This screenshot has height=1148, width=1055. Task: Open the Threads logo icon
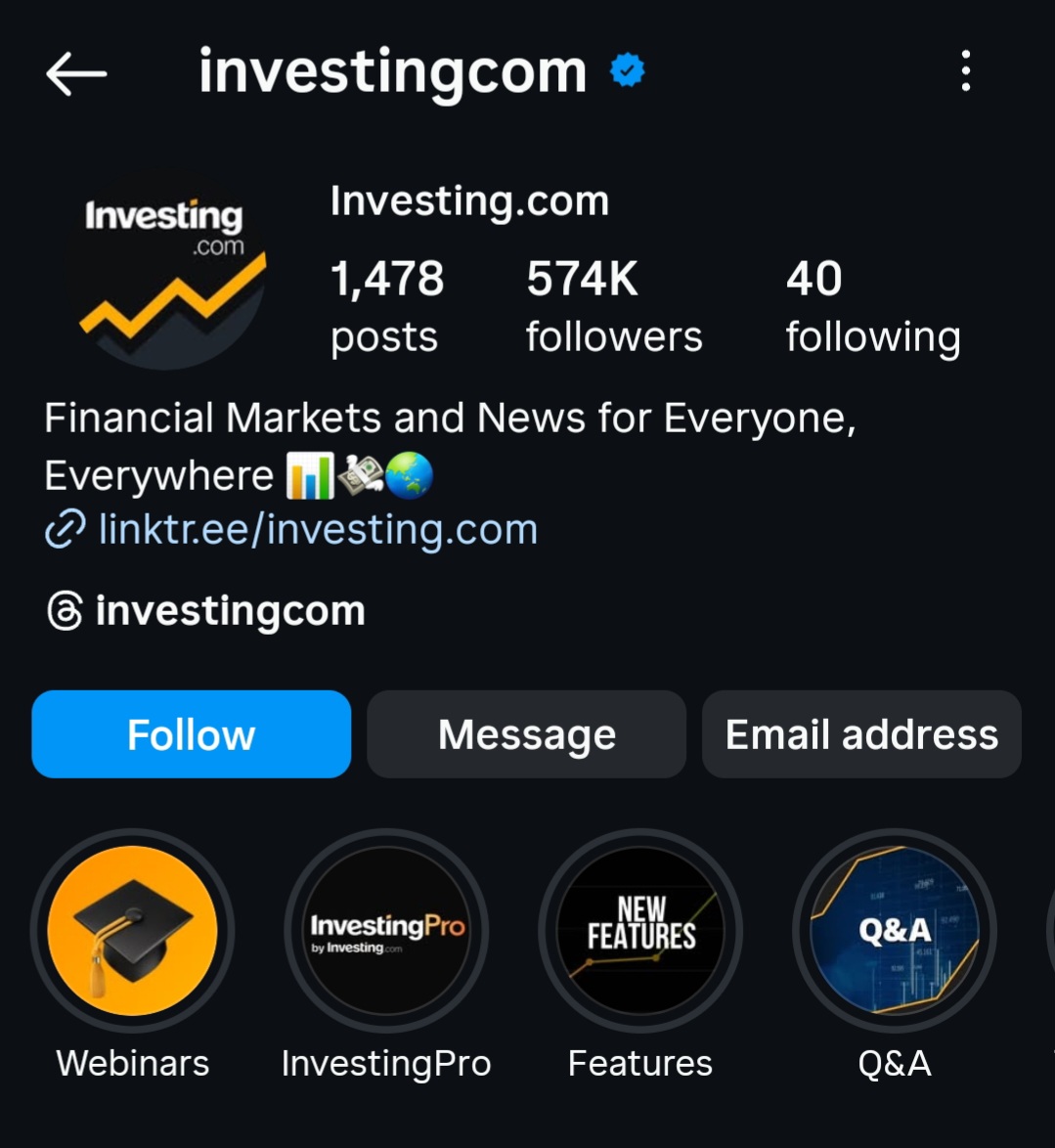[x=65, y=610]
